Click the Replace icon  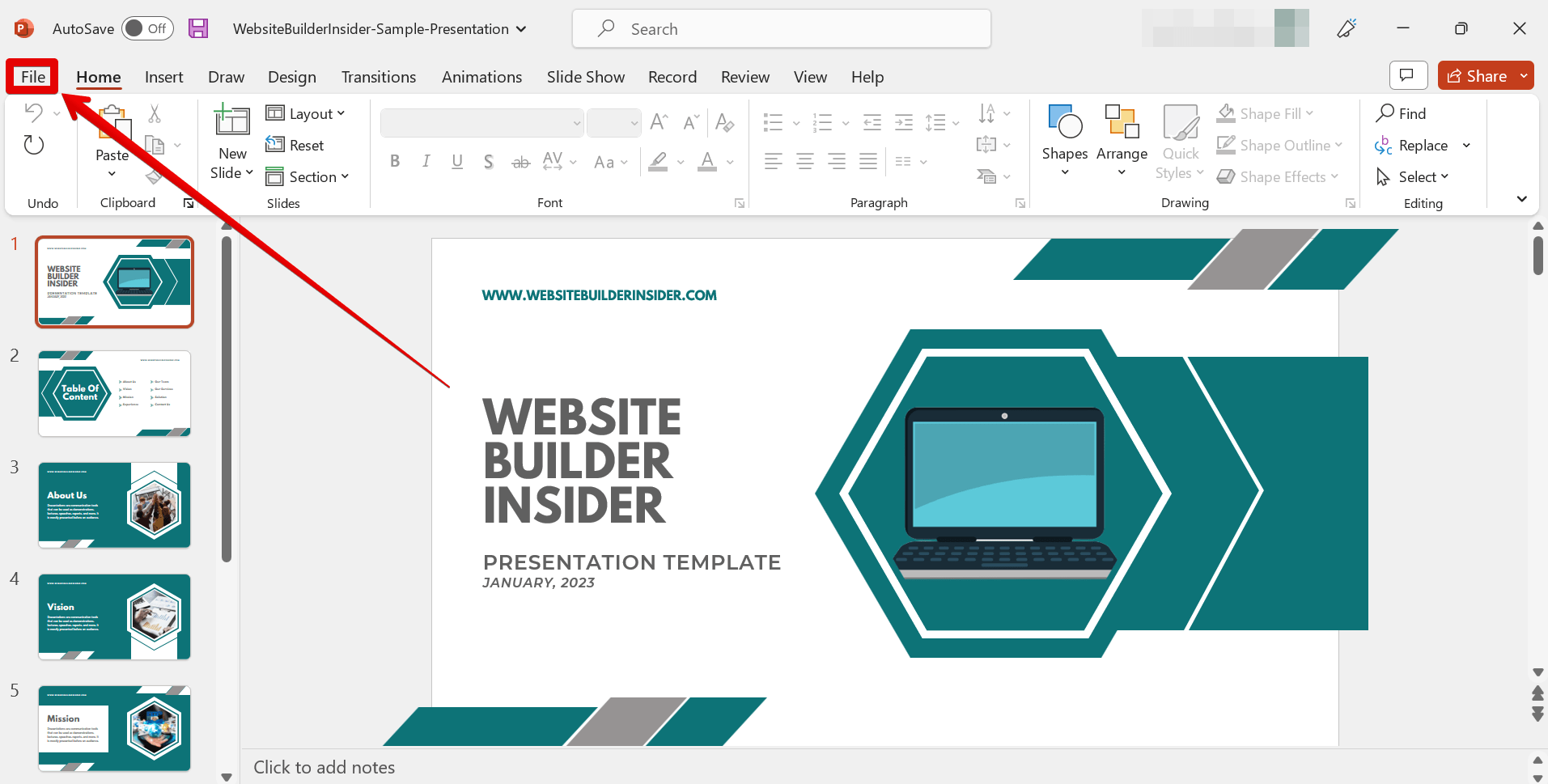pyautogui.click(x=1383, y=145)
